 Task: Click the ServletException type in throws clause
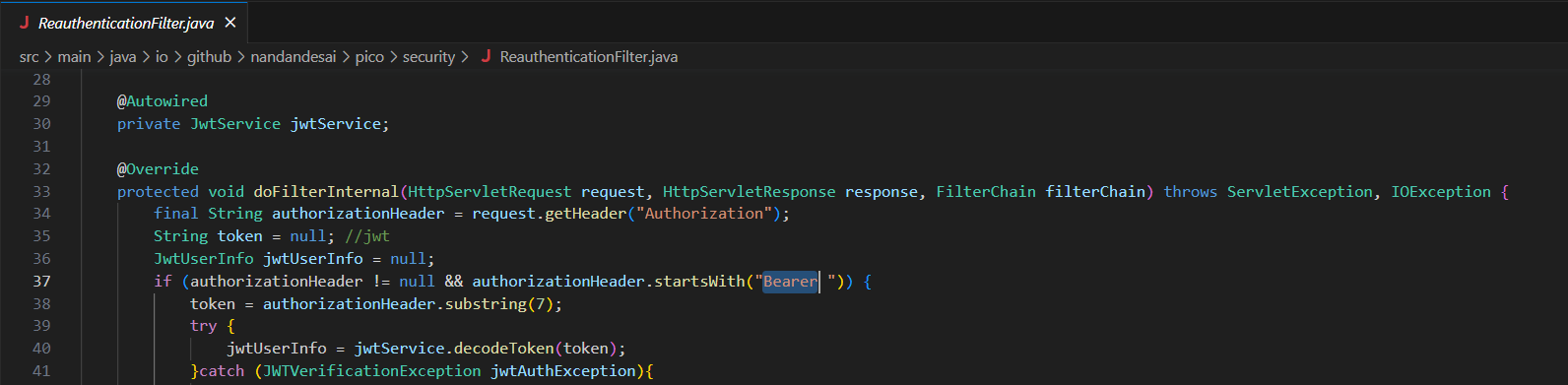pyautogui.click(x=1300, y=192)
